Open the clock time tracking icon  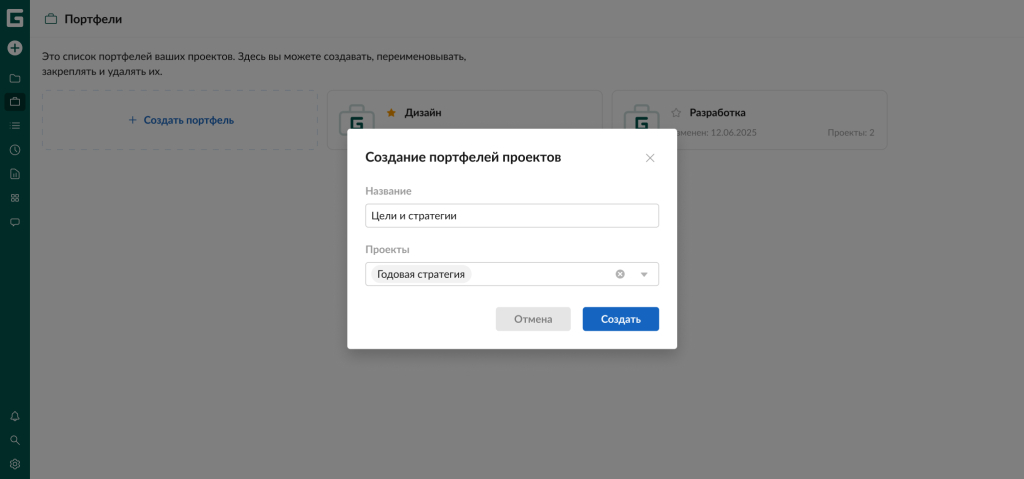tap(14, 150)
